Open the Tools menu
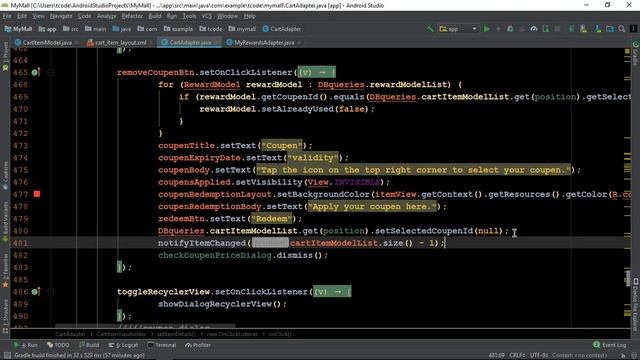The height and width of the screenshot is (360, 640). [x=189, y=16]
